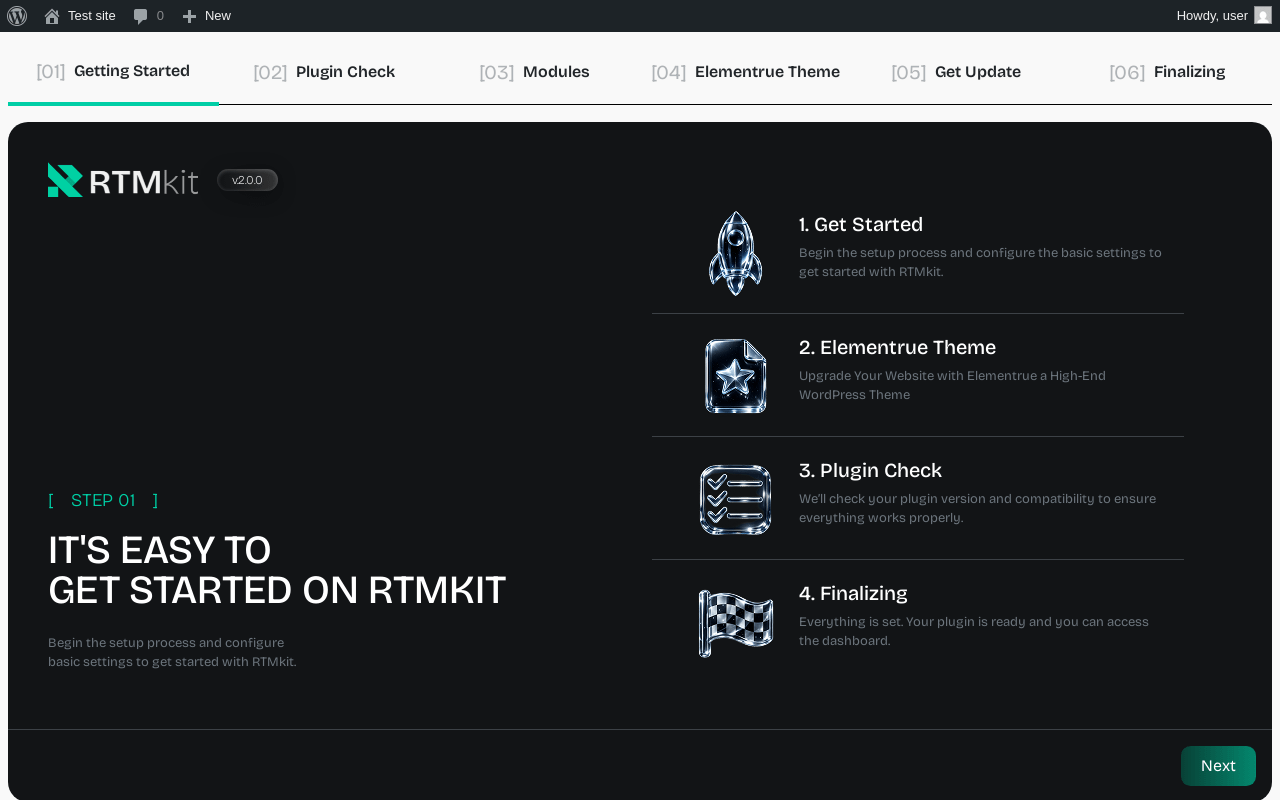The width and height of the screenshot is (1280, 800).
Task: Click the plus icon beside New
Action: [x=189, y=16]
